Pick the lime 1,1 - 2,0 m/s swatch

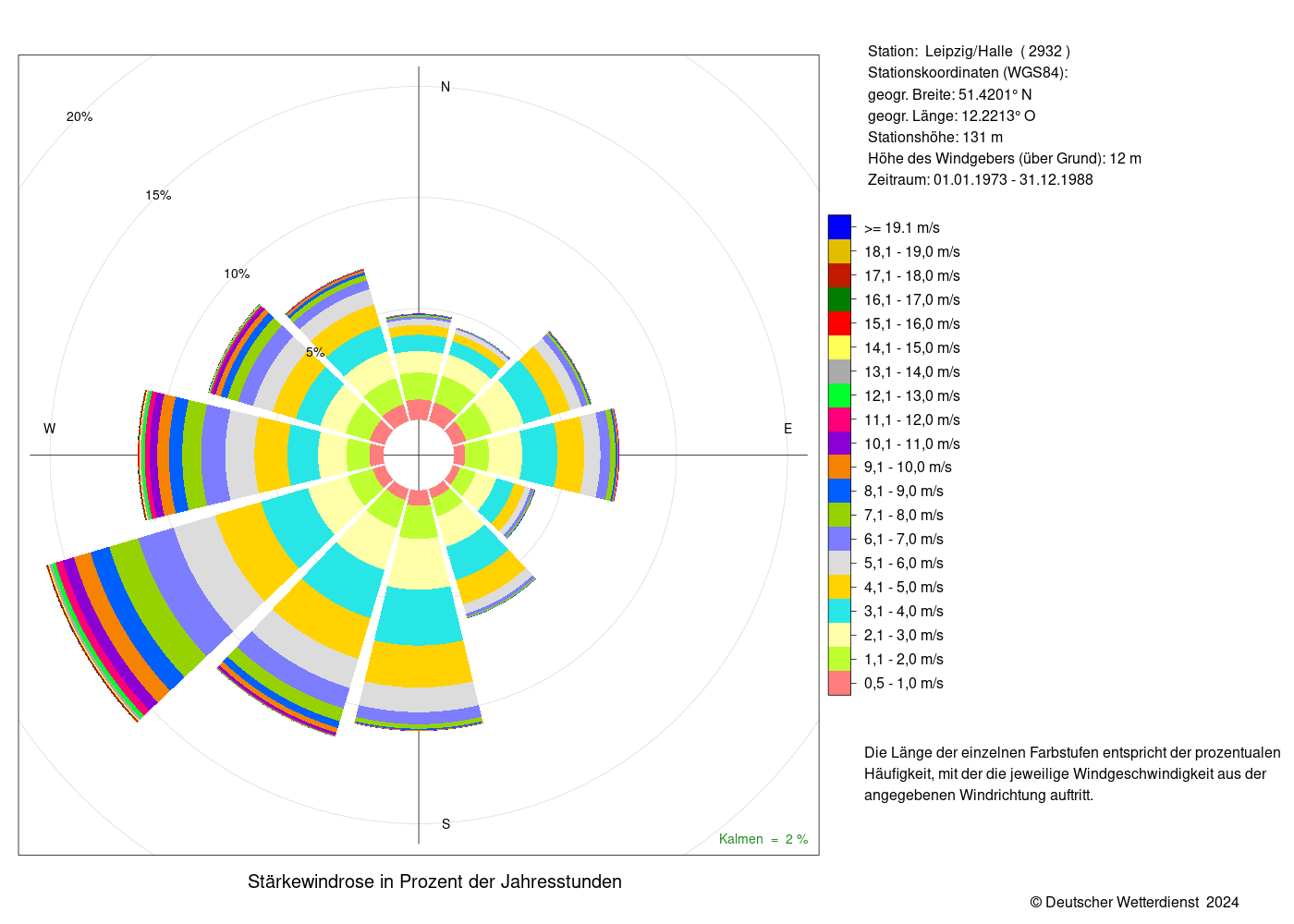click(839, 659)
